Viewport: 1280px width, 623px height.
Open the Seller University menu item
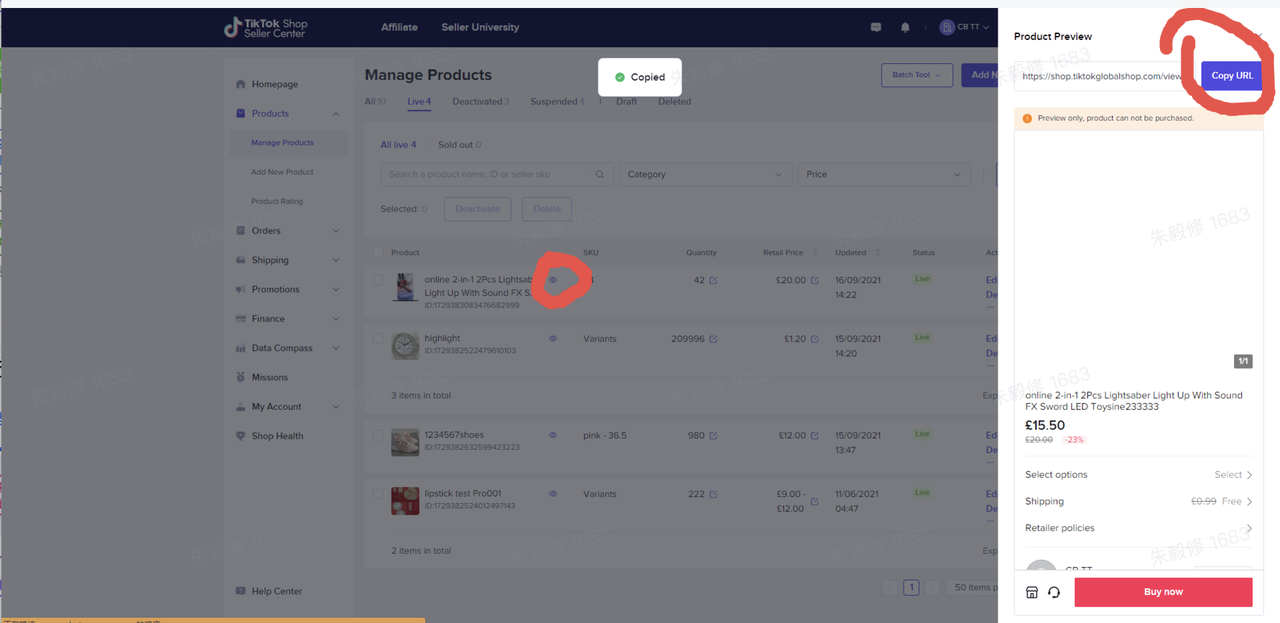point(480,27)
